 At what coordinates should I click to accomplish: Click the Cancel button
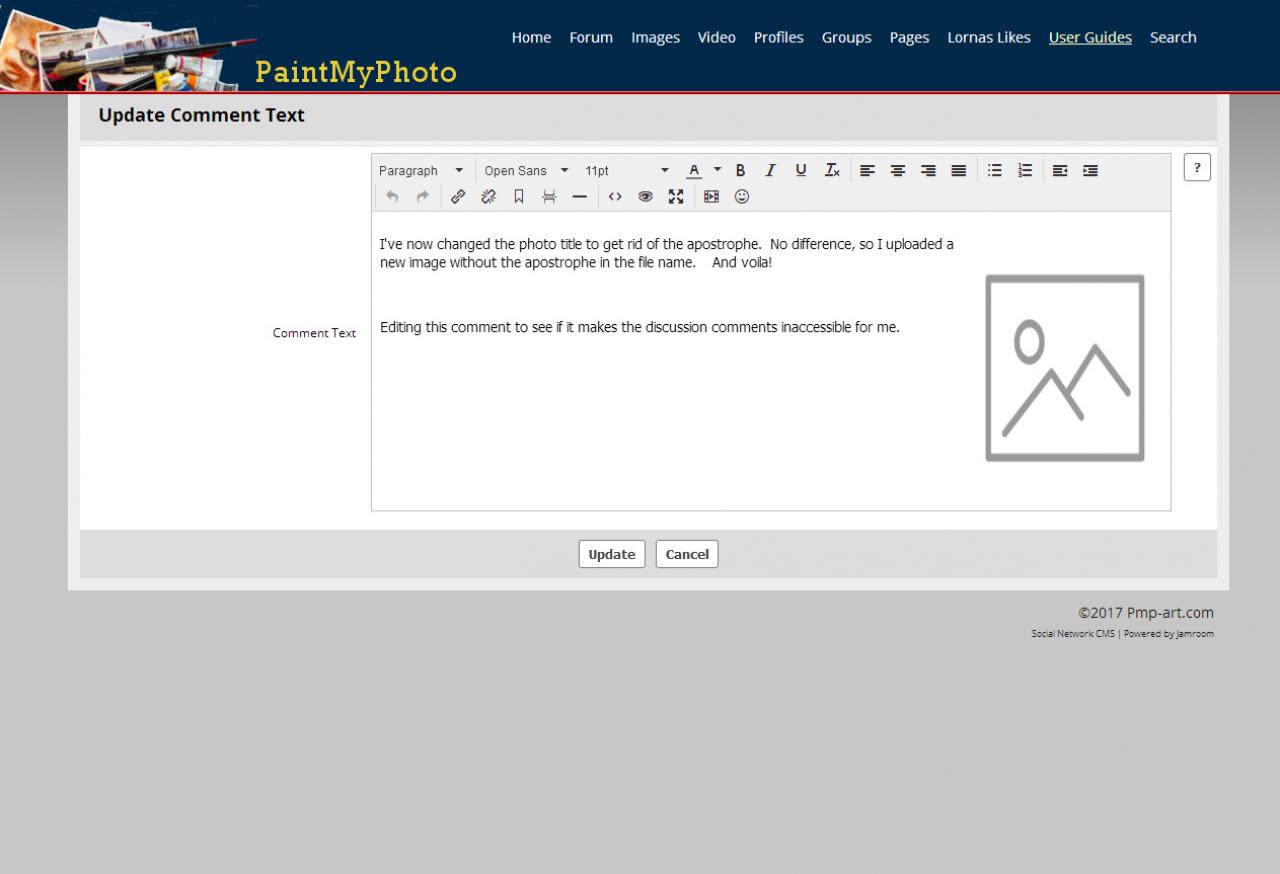pos(687,554)
